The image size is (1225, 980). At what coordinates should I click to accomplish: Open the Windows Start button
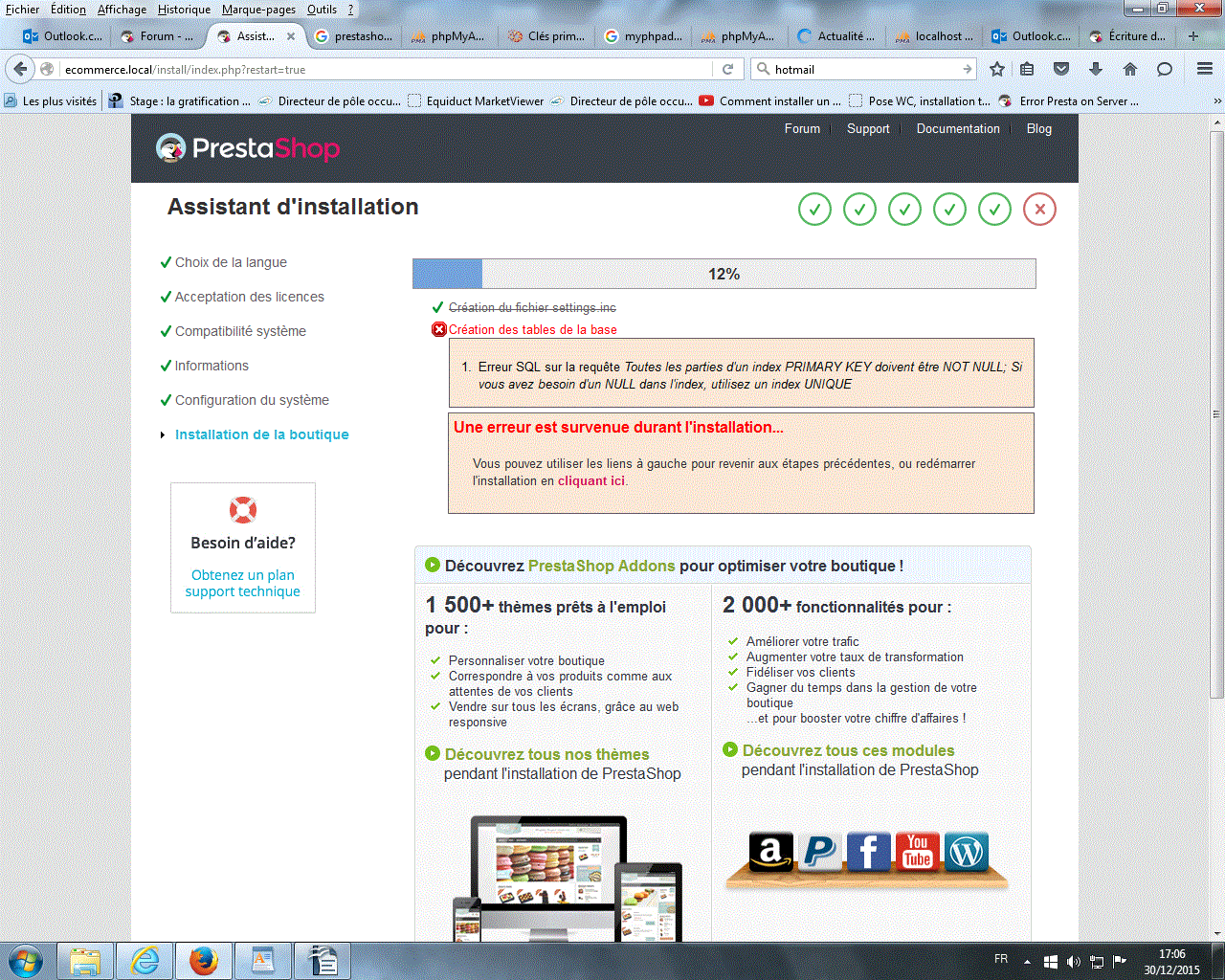click(x=26, y=961)
